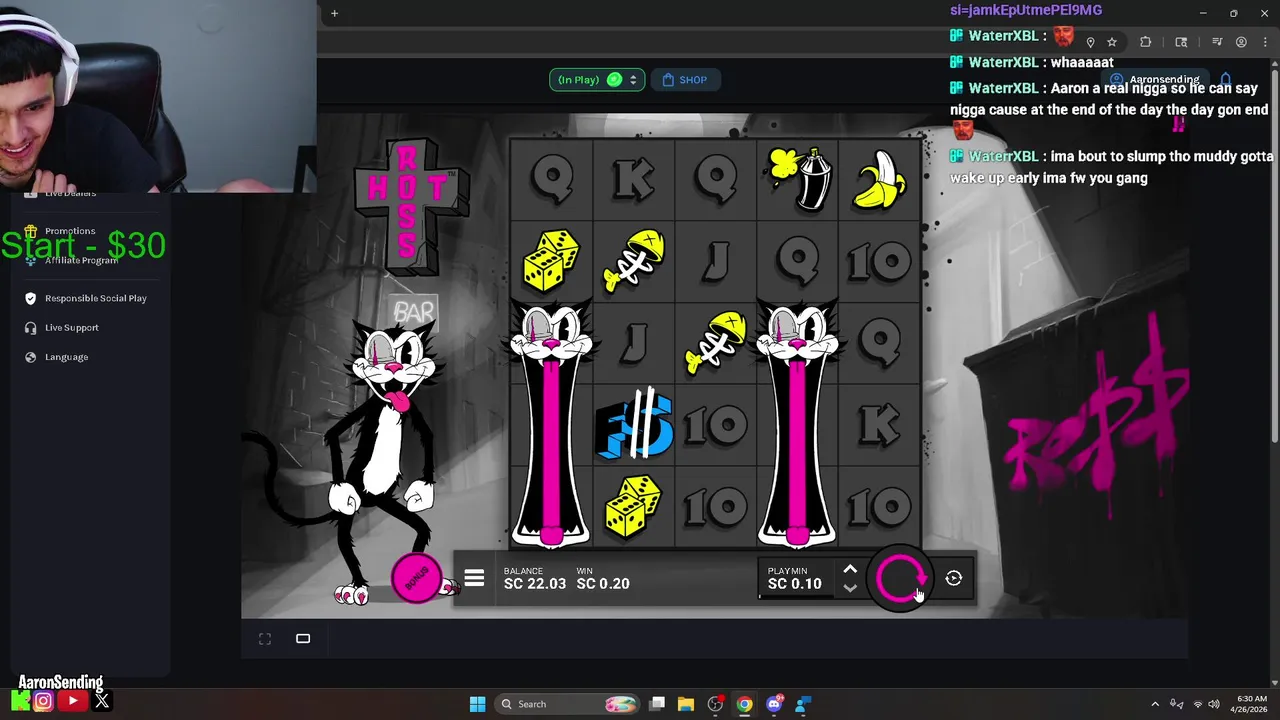Click the pink Bonus buy button
The width and height of the screenshot is (1280, 720).
pyautogui.click(x=416, y=578)
